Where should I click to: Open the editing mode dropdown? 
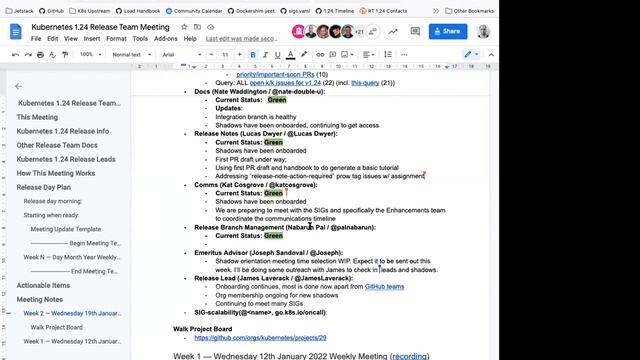(471, 55)
